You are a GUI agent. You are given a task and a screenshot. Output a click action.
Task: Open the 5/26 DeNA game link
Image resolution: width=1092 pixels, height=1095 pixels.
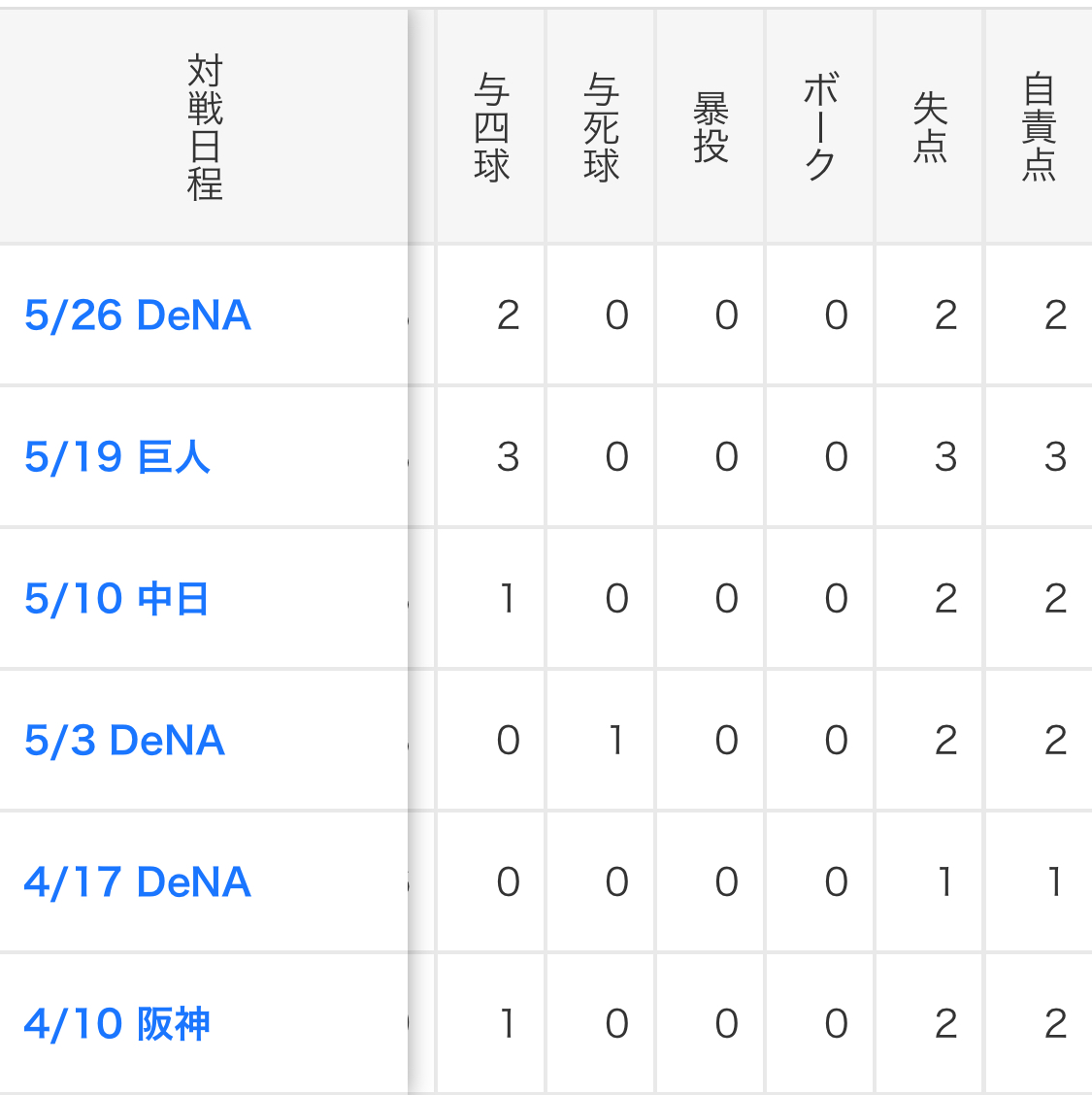138,315
